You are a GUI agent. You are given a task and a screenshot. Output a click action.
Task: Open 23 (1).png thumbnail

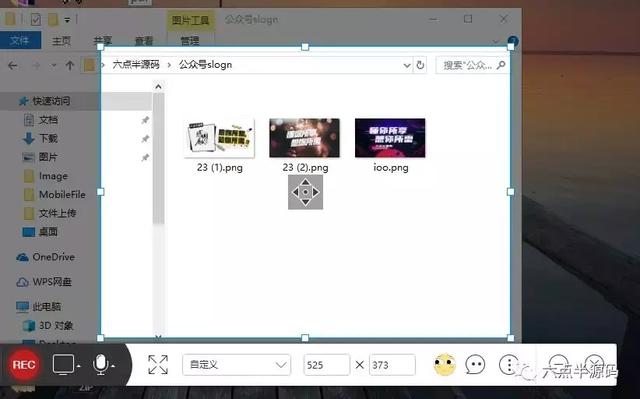(x=220, y=138)
